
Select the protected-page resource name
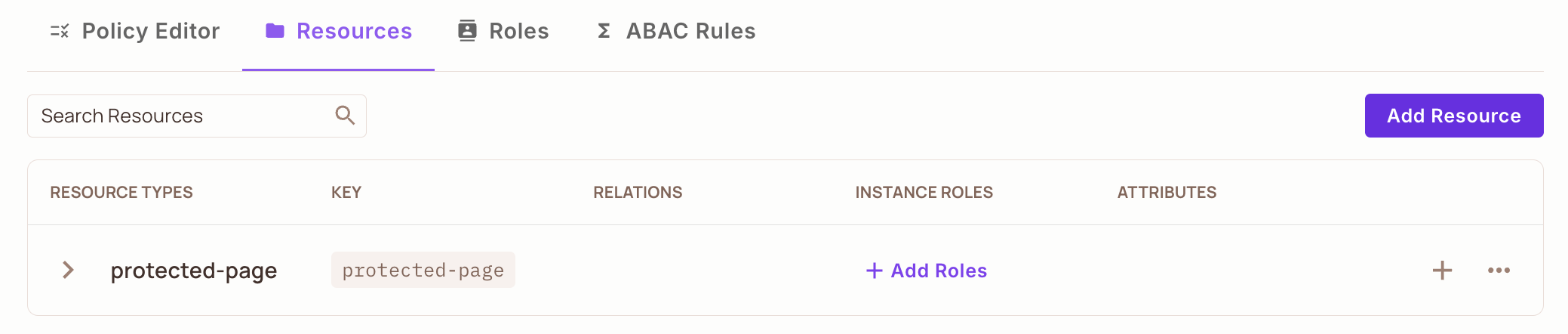pyautogui.click(x=194, y=271)
